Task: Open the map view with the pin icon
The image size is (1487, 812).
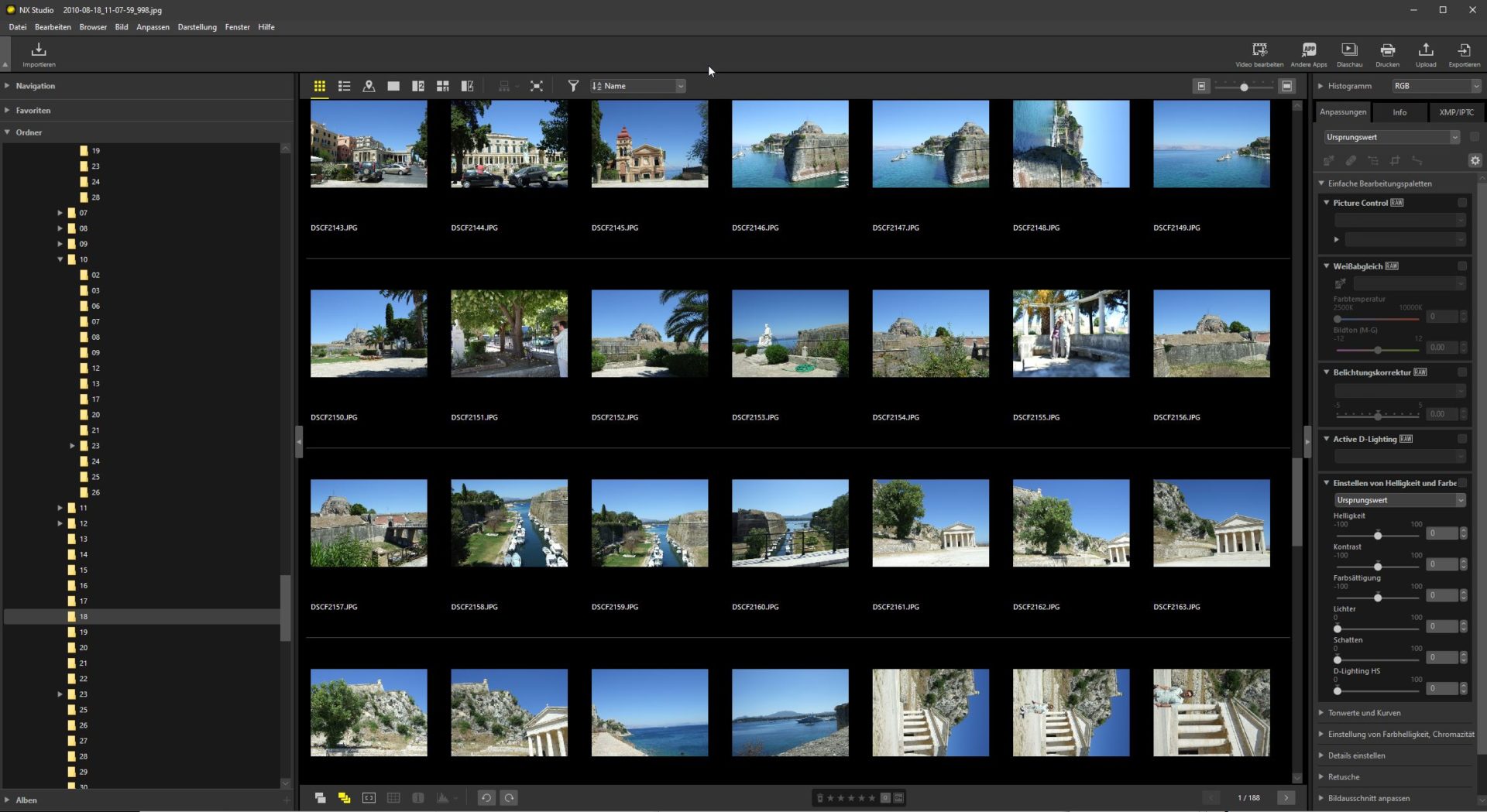Action: (369, 86)
